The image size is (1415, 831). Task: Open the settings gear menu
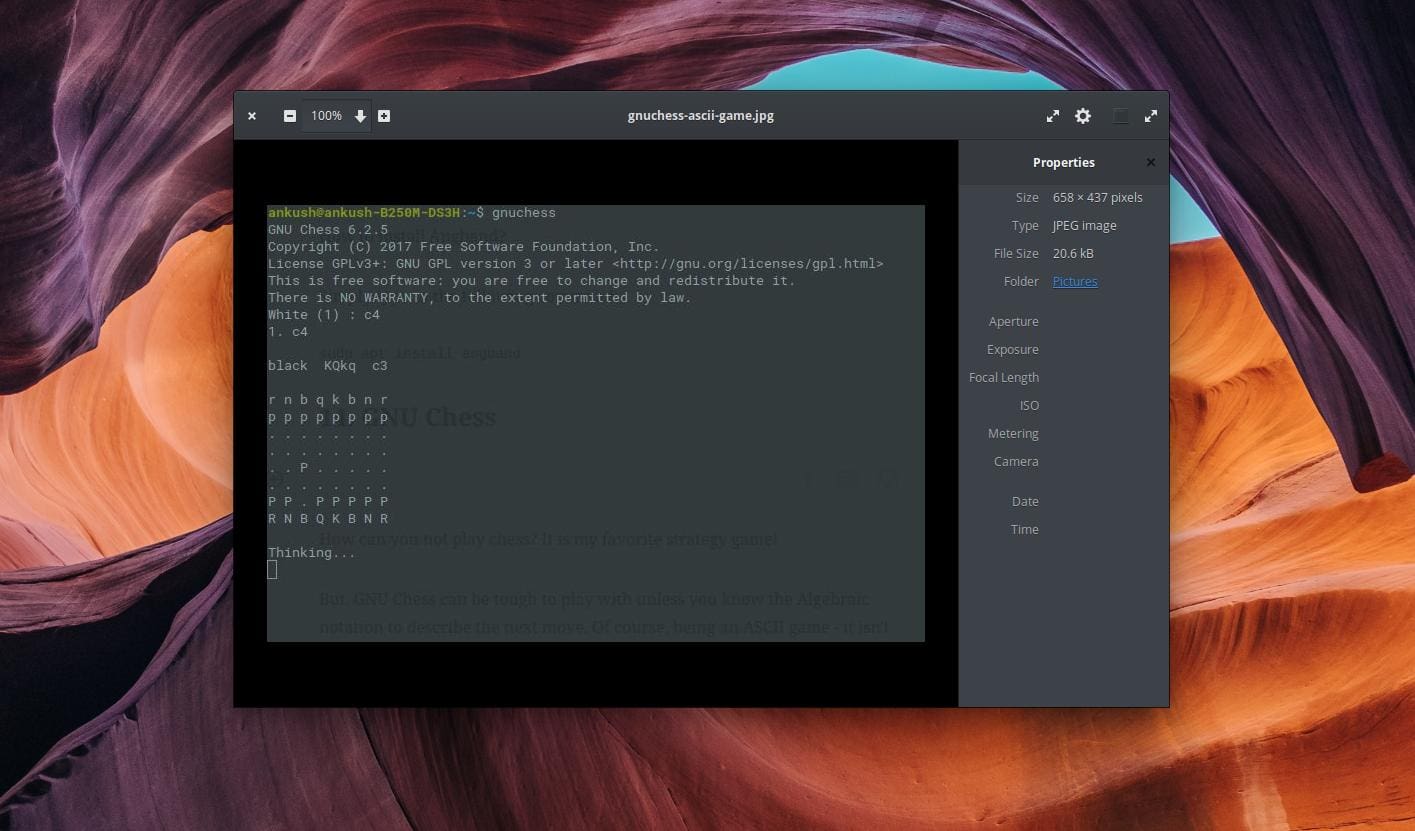coord(1082,115)
